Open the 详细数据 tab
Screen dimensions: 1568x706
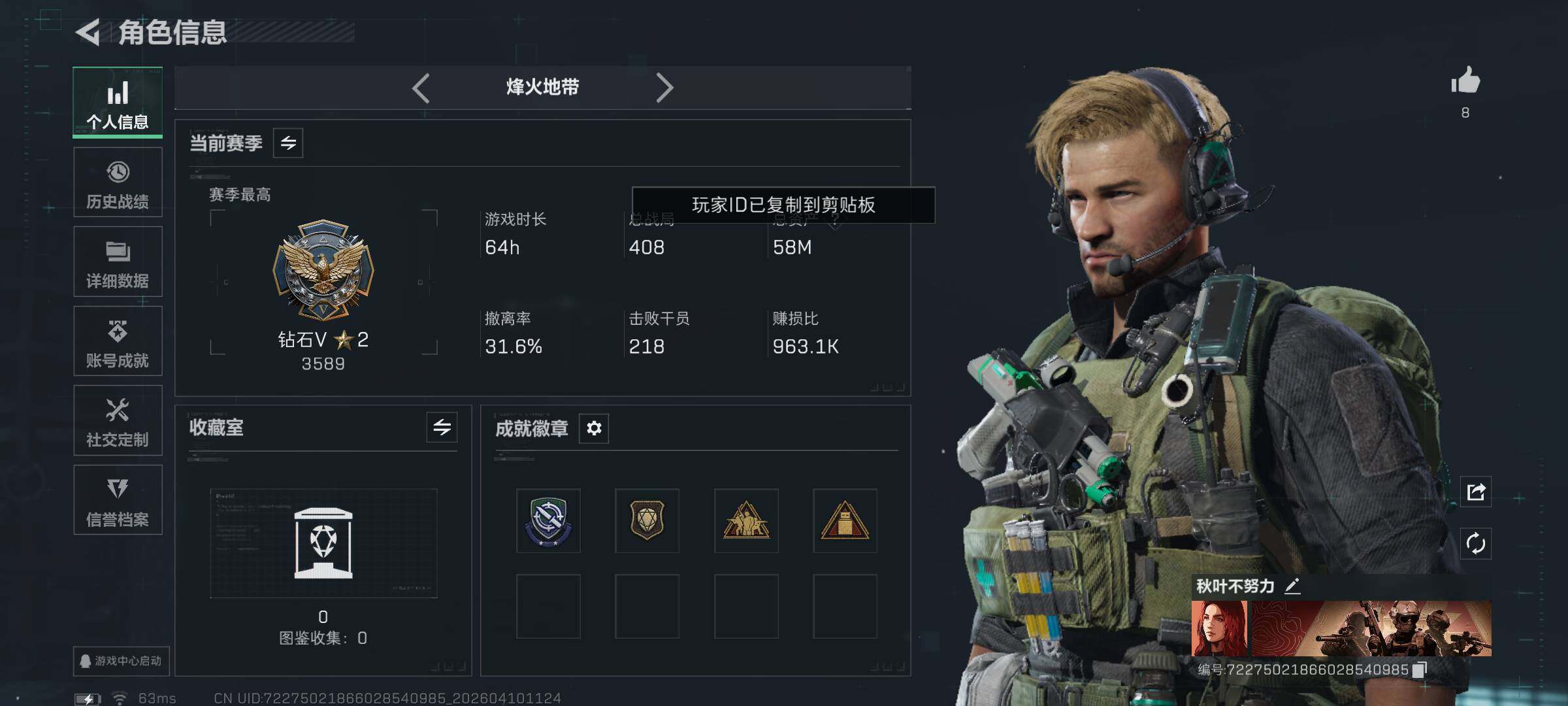118,262
